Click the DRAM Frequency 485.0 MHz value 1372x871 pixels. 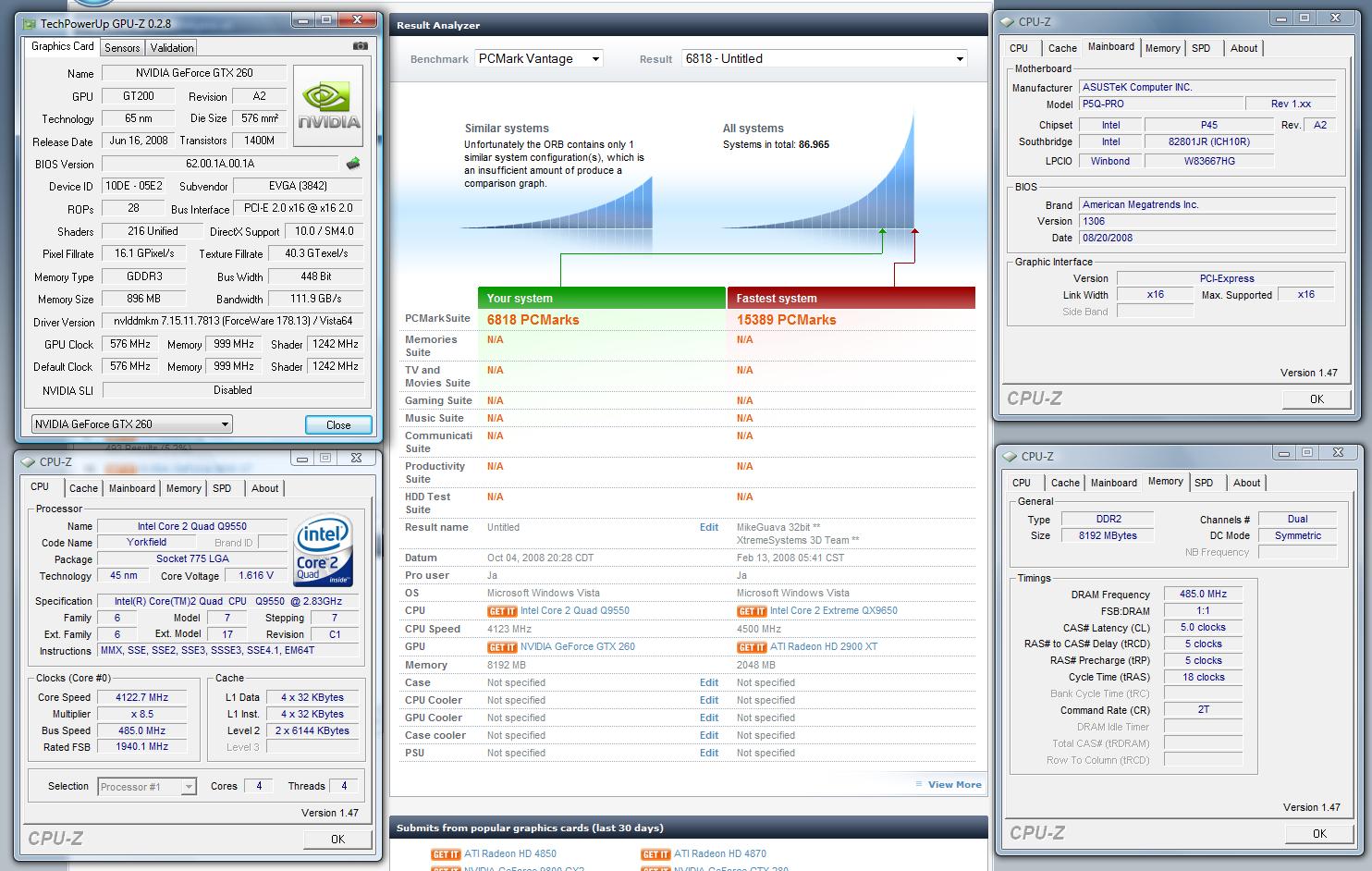point(1203,595)
